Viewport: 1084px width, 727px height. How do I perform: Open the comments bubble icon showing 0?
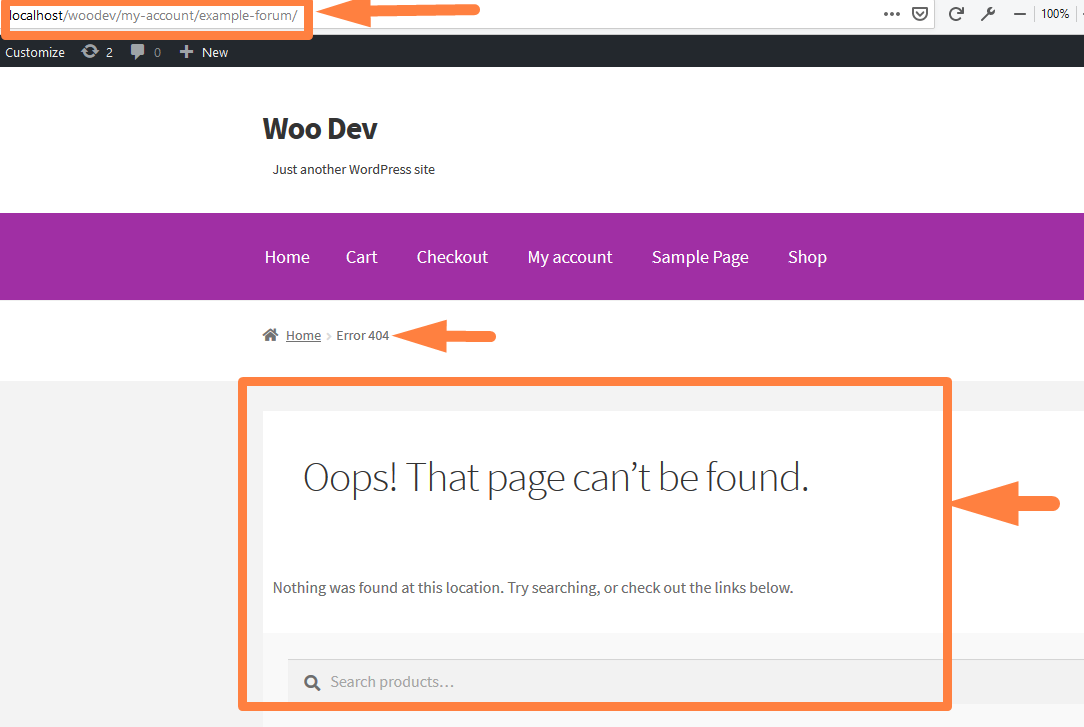point(146,52)
